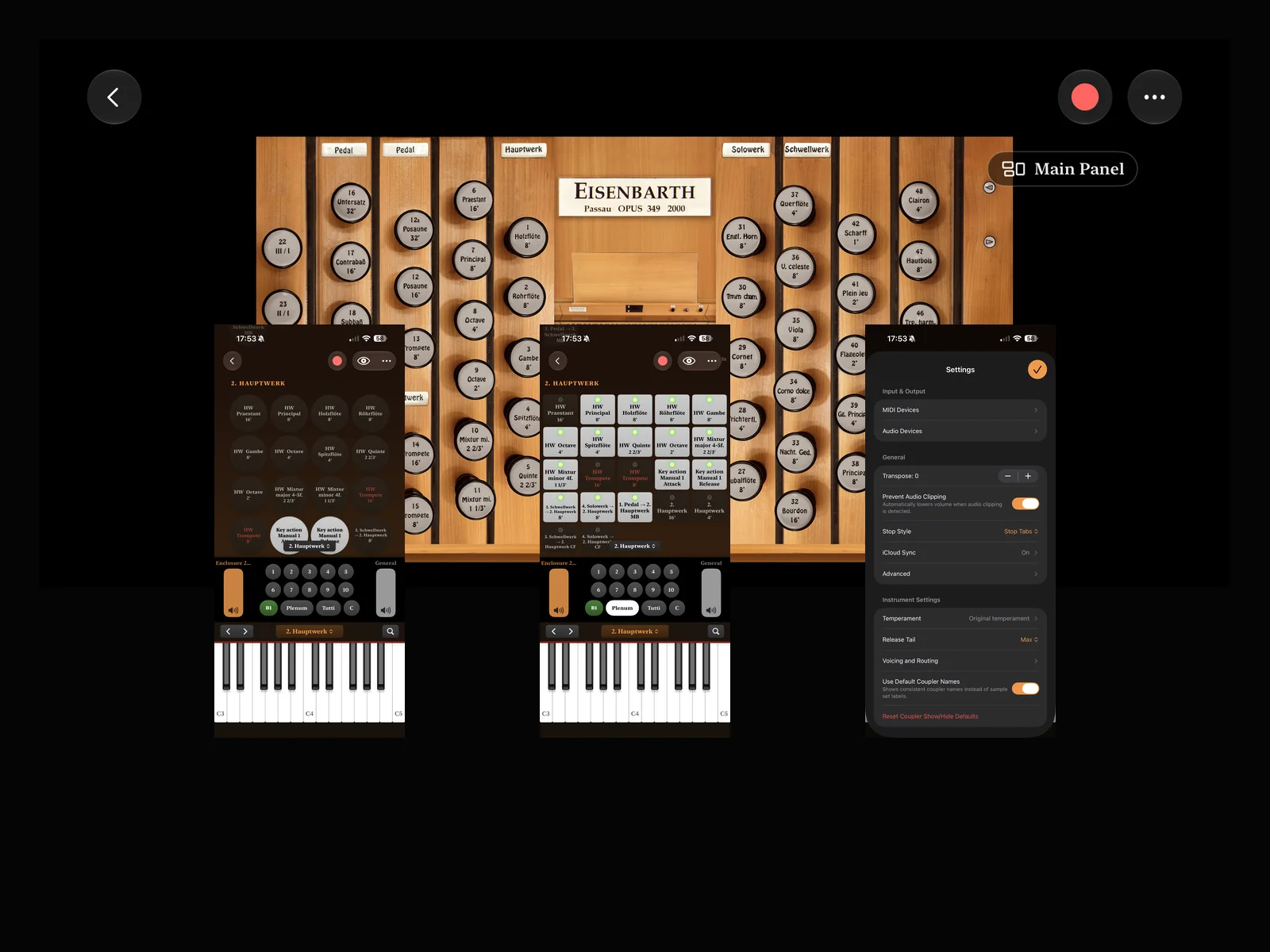Open iCloud Sync settings row
The image size is (1270, 952).
pyautogui.click(x=960, y=552)
